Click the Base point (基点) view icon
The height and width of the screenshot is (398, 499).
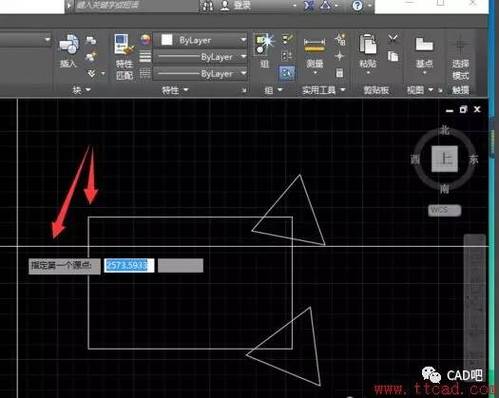[424, 44]
